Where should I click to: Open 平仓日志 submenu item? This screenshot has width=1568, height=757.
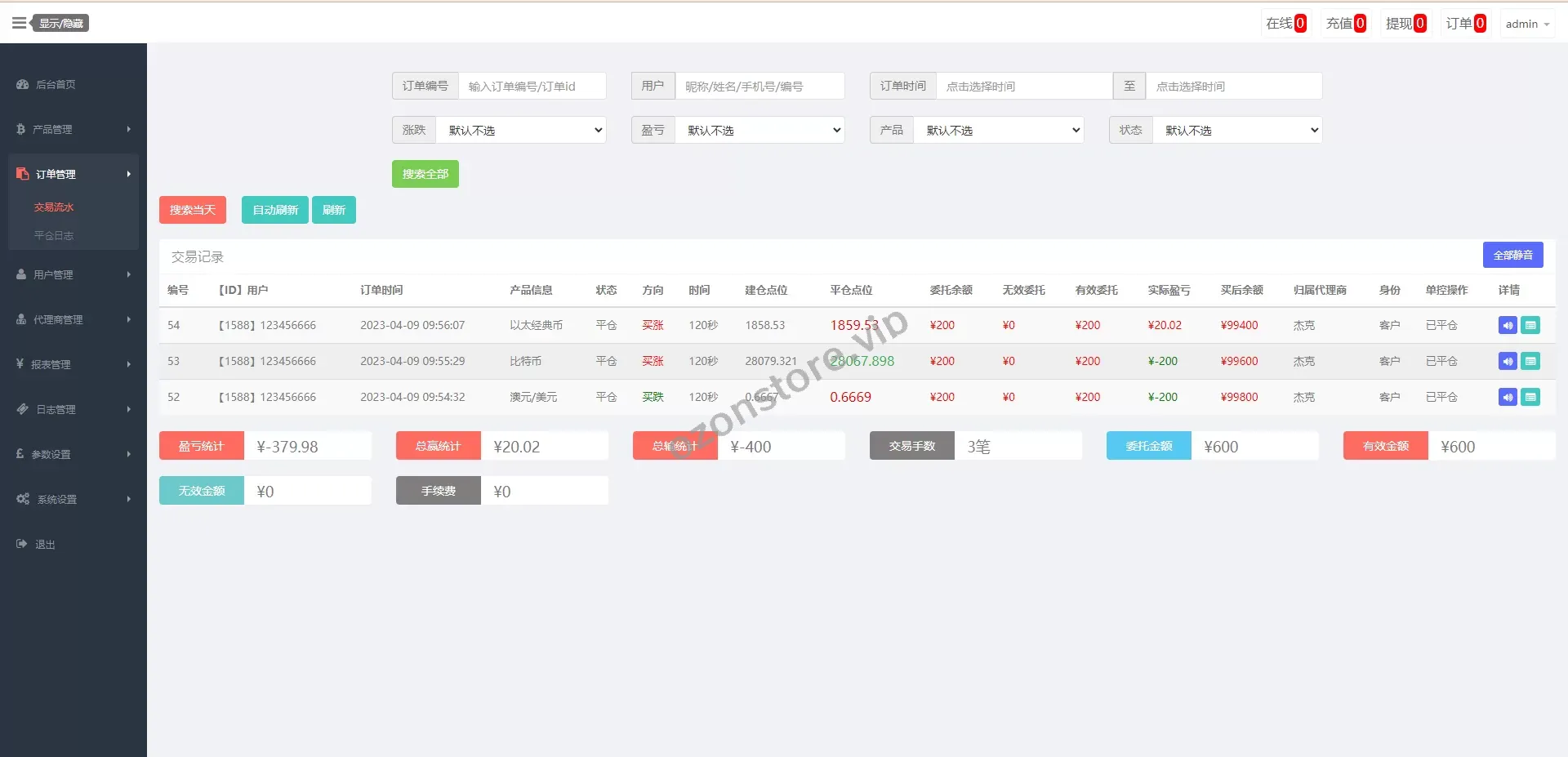coord(54,235)
